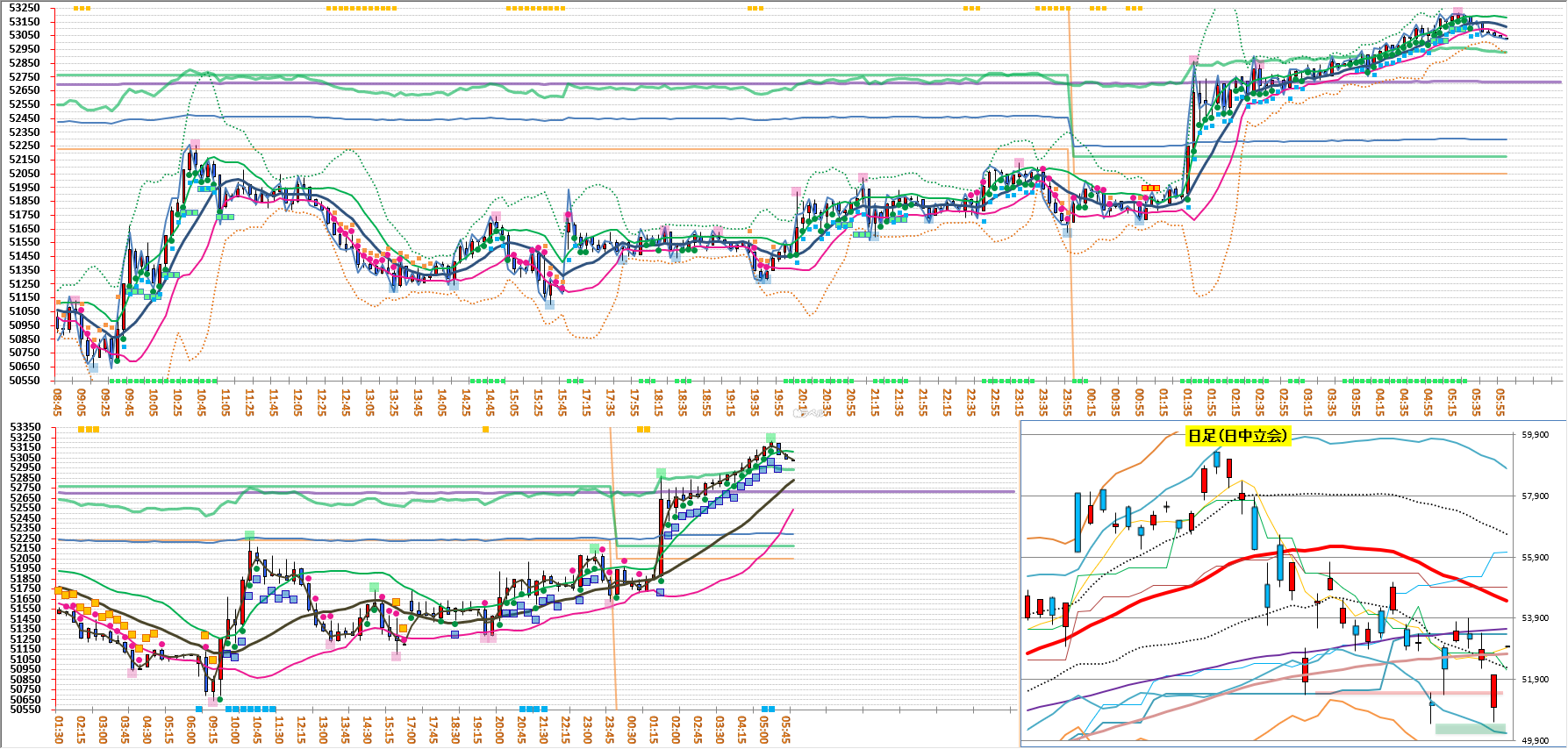Select the 05:55 time label on top chart
The image size is (1568, 749).
coord(1500,403)
